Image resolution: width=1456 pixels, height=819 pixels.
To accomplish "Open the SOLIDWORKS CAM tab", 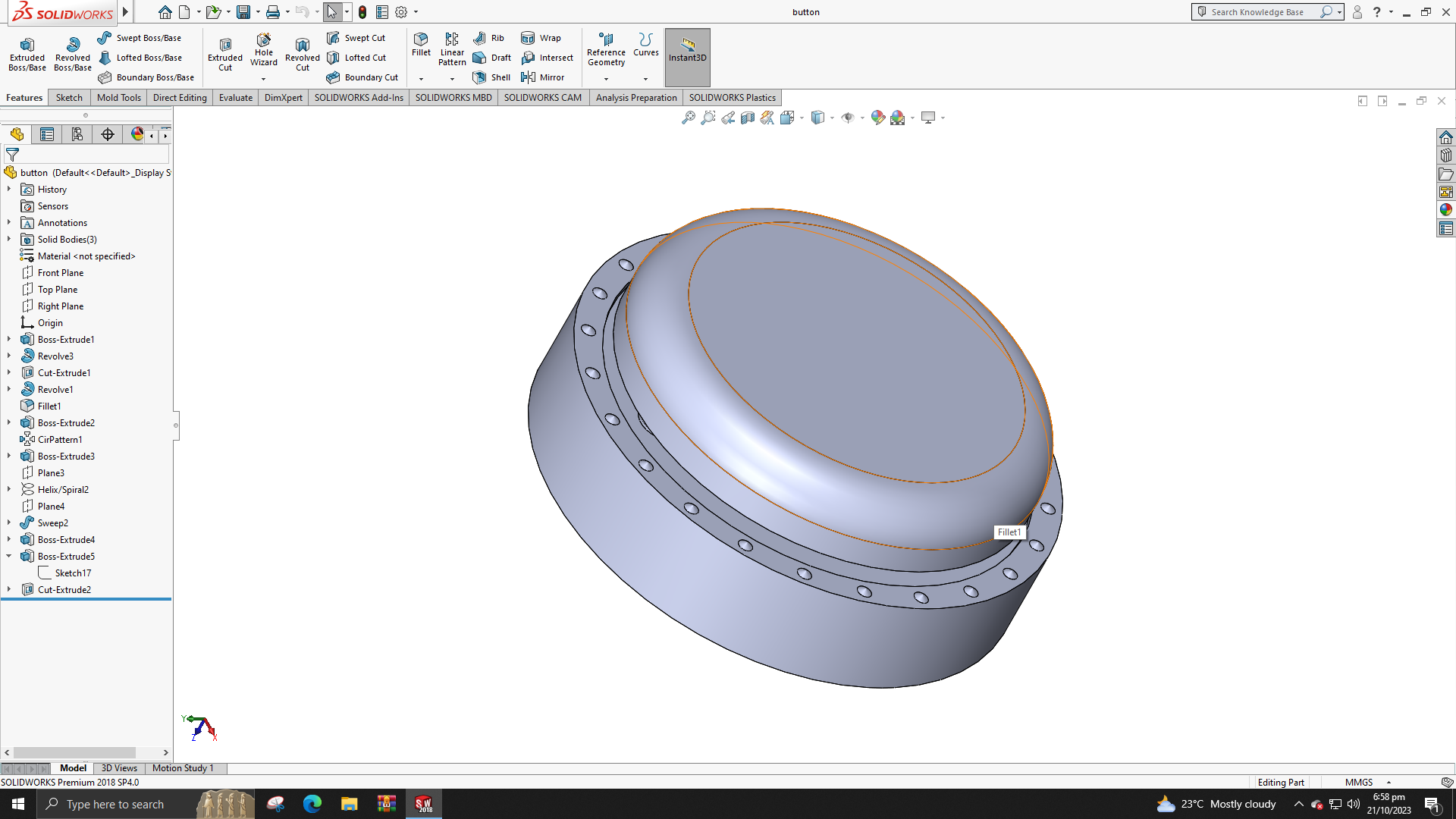I will coord(543,98).
